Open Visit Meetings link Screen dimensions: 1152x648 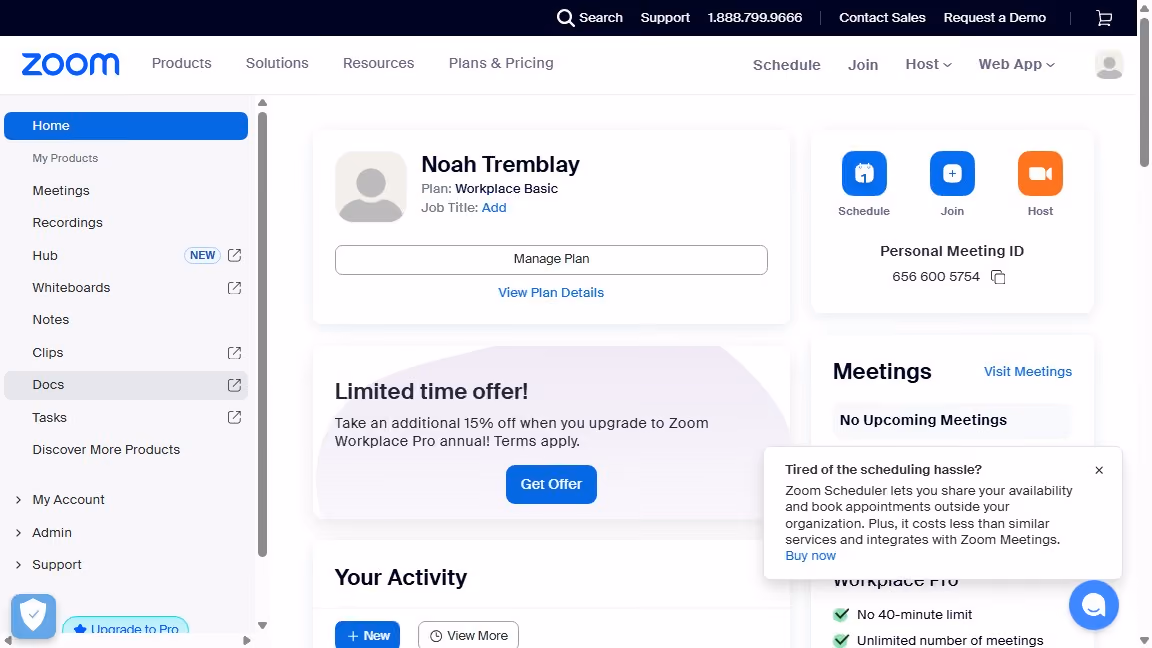point(1028,372)
